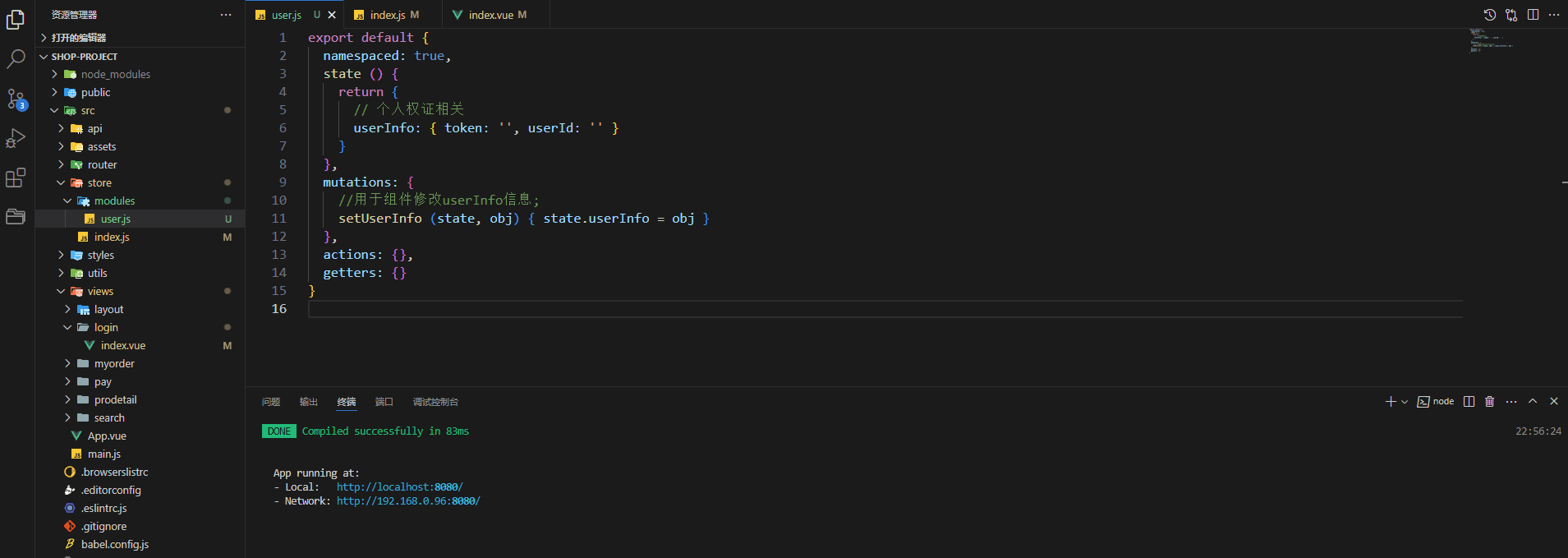Collapse the modules folder
Viewport: 1568px width, 558px height.
coord(140,201)
